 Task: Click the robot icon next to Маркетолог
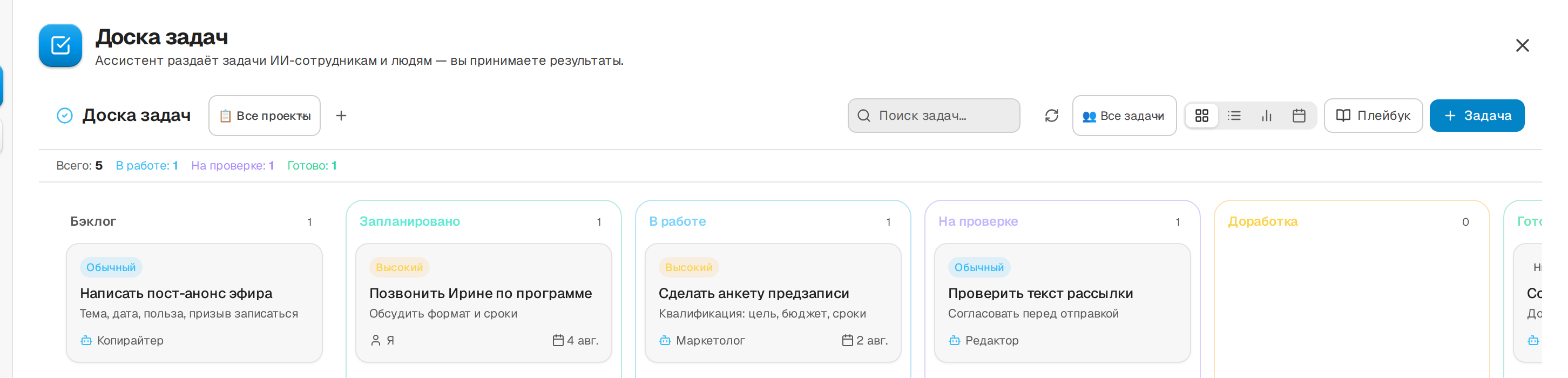click(665, 341)
